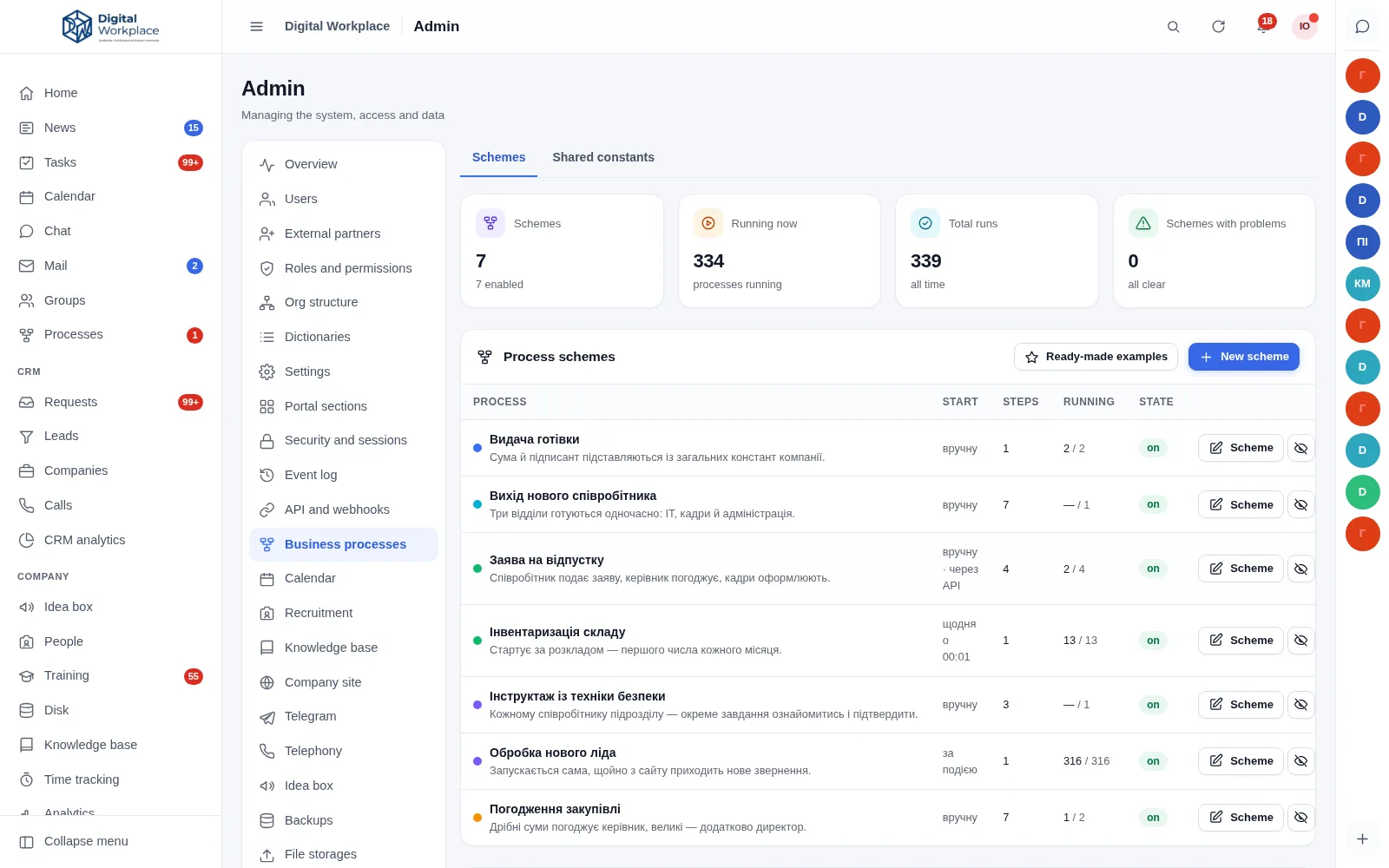Toggle visibility of Погодження закупівлі scheme
Screen dimensions: 1389x868
pos(1300,818)
